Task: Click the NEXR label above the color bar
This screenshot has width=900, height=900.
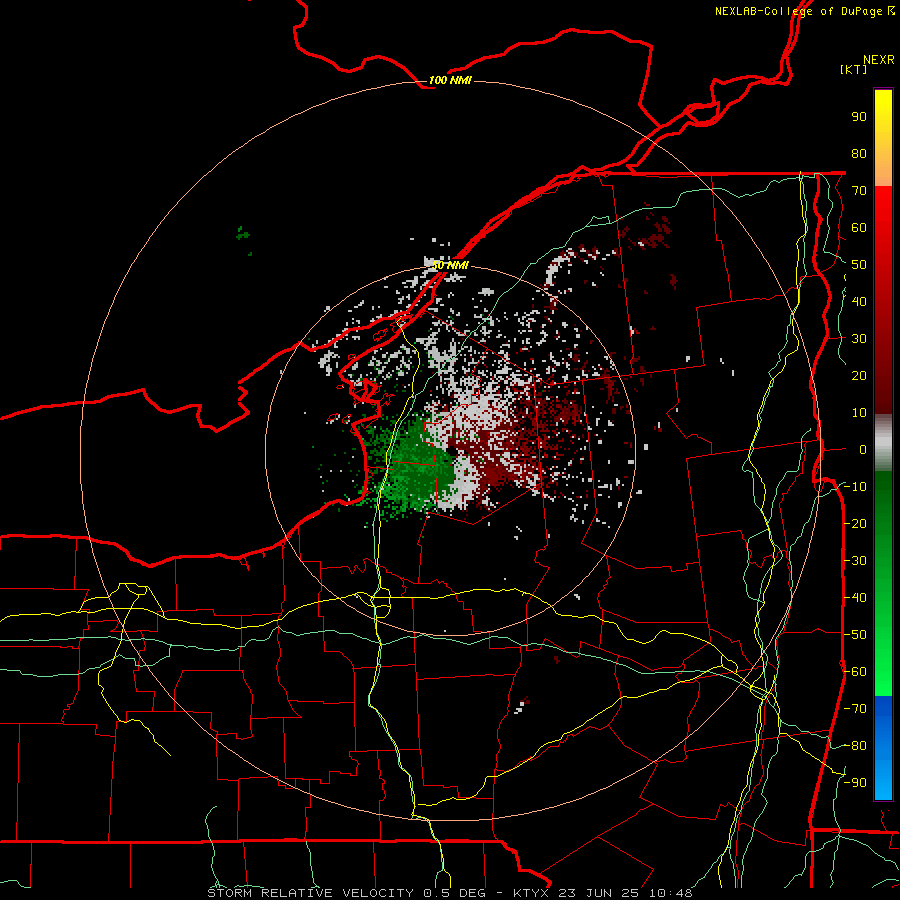Action: (878, 60)
